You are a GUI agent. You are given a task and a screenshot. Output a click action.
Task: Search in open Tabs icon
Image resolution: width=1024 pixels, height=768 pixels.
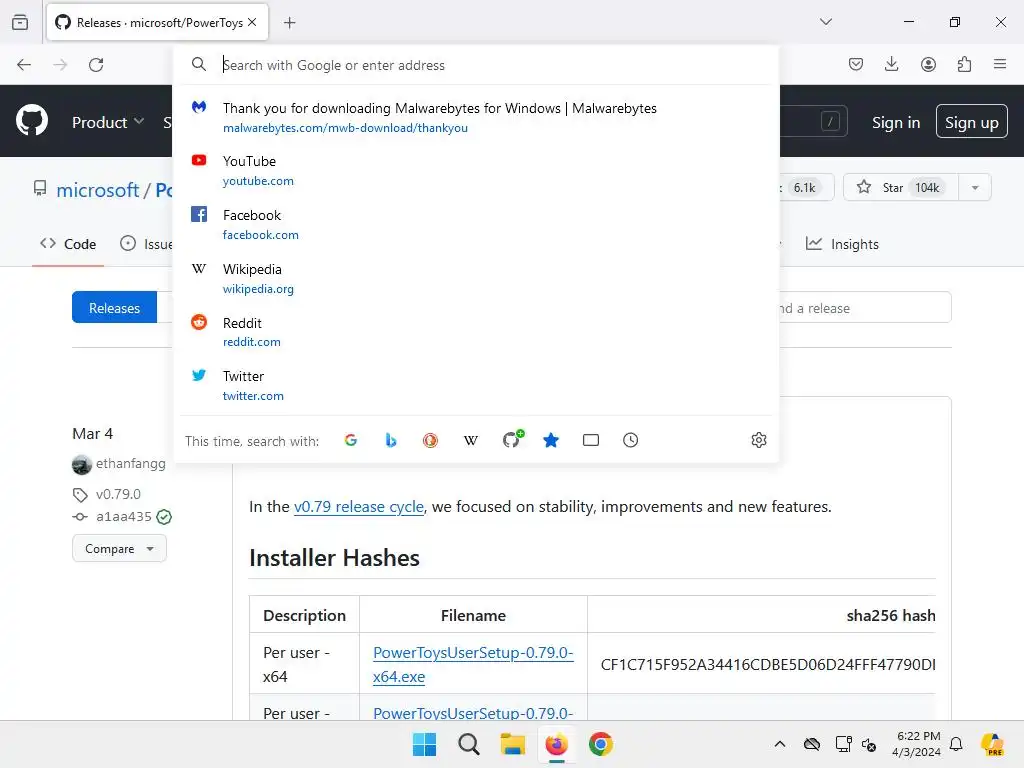[x=591, y=440]
